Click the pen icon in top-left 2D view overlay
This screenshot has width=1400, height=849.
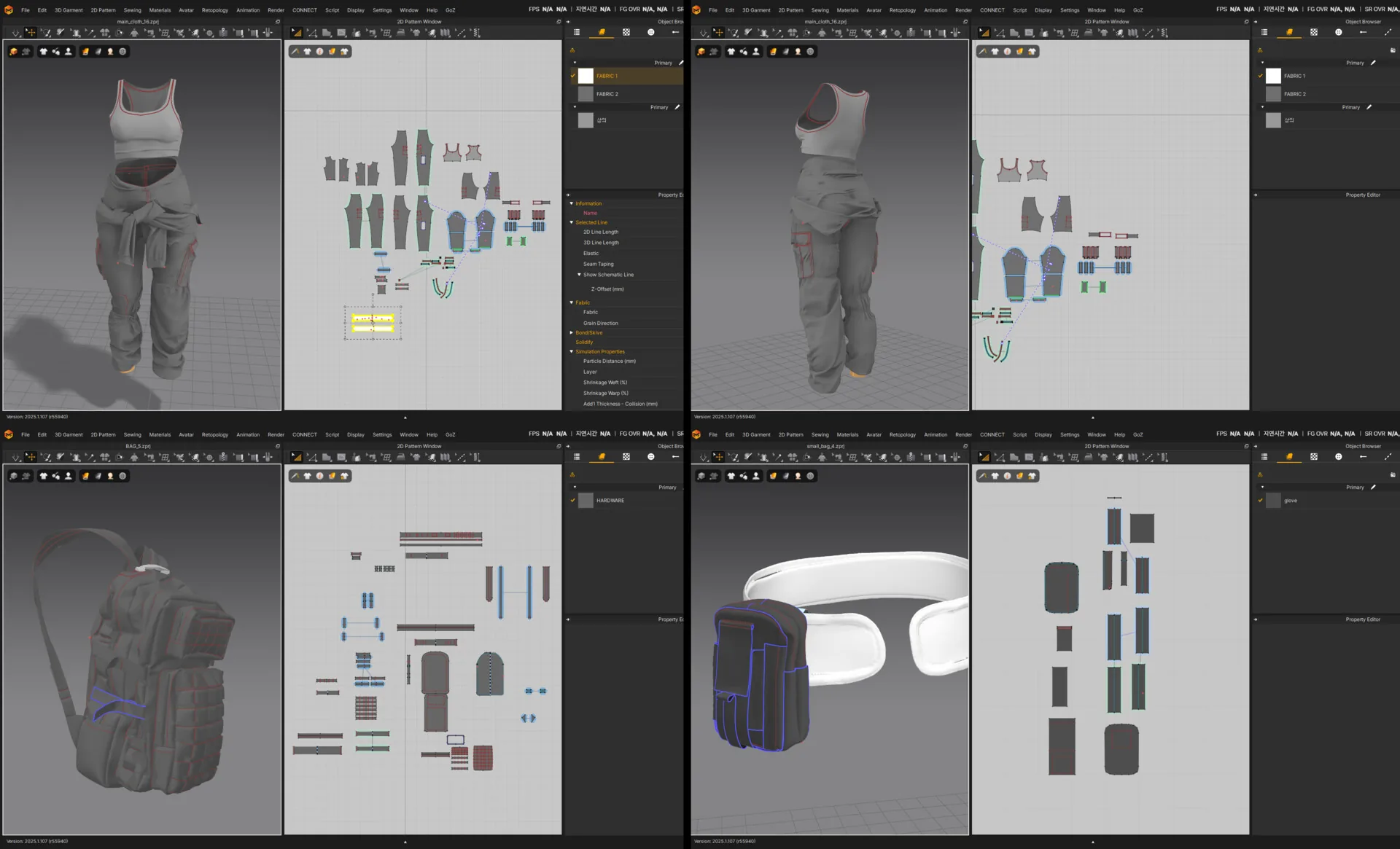(x=295, y=52)
